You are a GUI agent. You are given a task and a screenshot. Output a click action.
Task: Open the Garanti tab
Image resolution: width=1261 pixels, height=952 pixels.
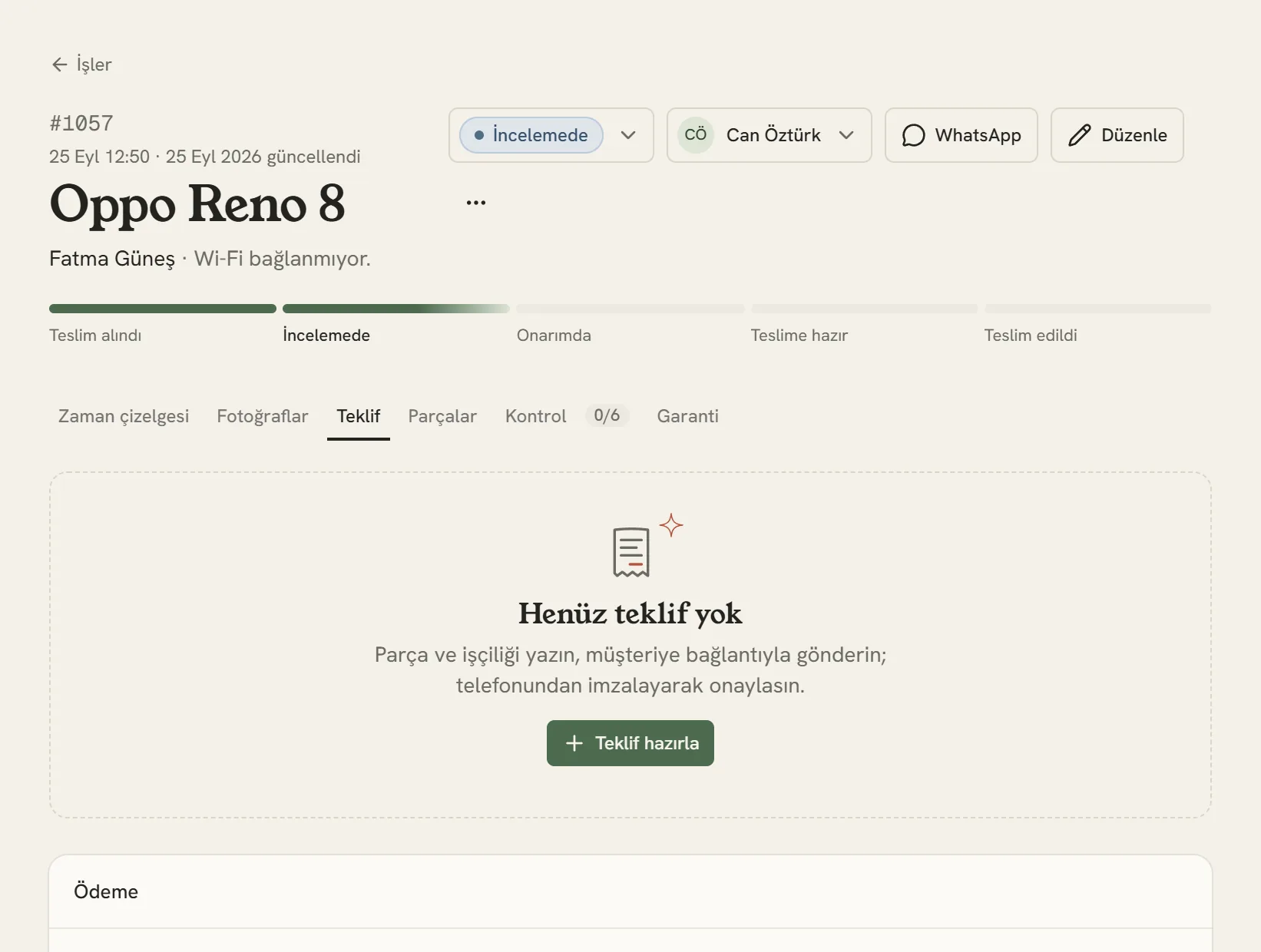tap(688, 416)
